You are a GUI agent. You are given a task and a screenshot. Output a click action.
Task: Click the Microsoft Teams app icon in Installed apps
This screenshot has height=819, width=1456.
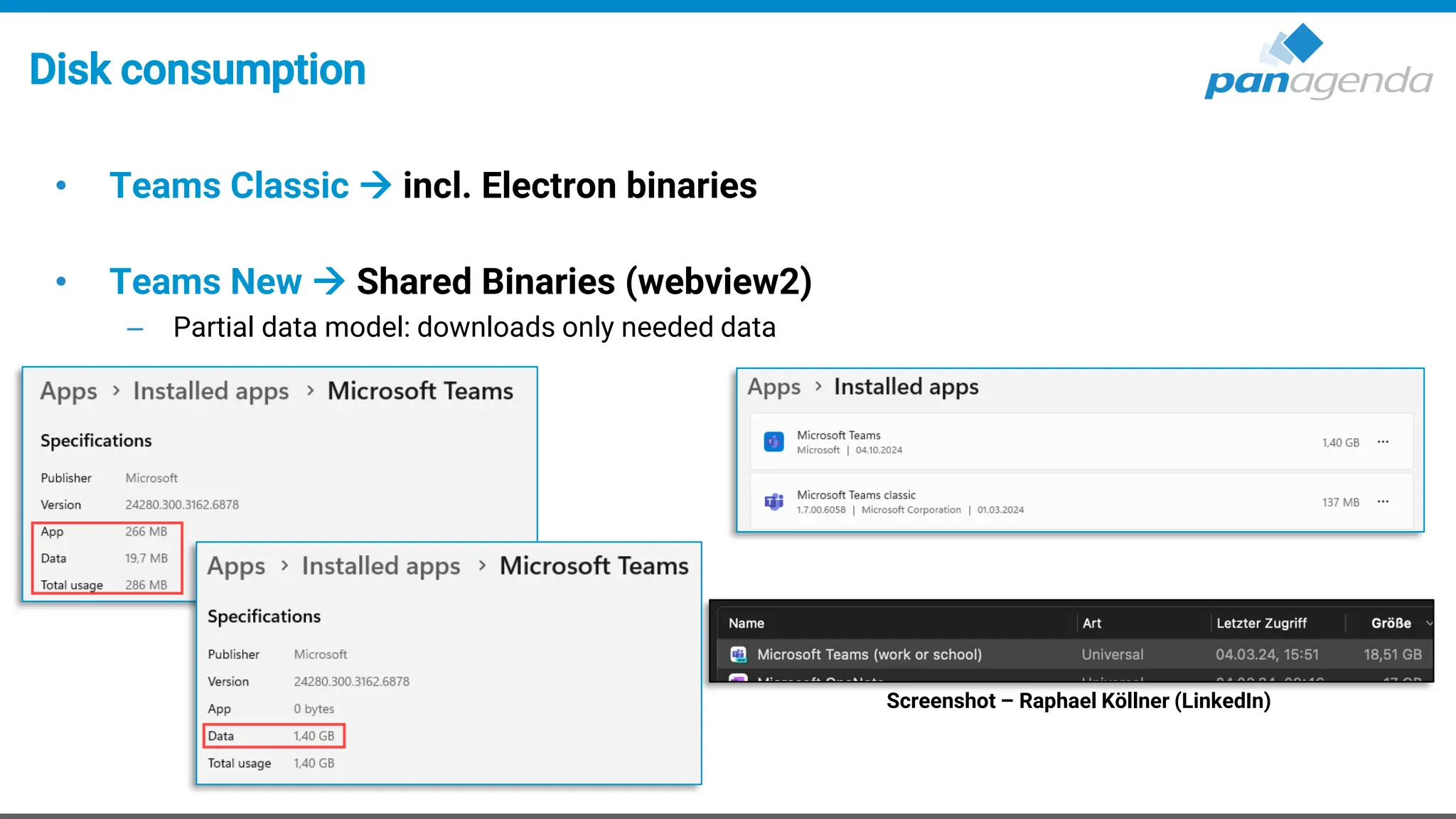[773, 441]
